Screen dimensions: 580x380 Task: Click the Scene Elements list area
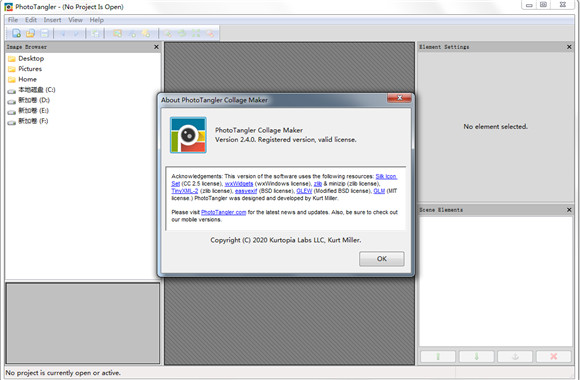click(x=496, y=282)
